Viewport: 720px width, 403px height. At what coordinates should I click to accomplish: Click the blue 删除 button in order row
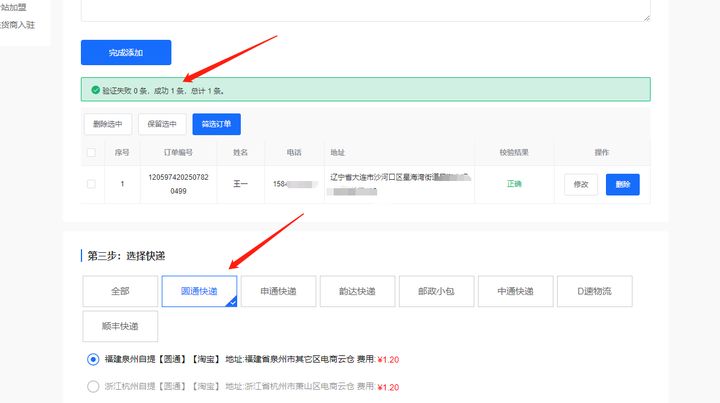point(623,185)
